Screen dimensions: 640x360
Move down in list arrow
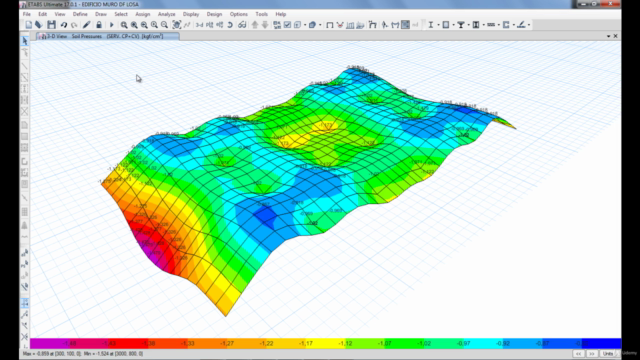(265, 25)
